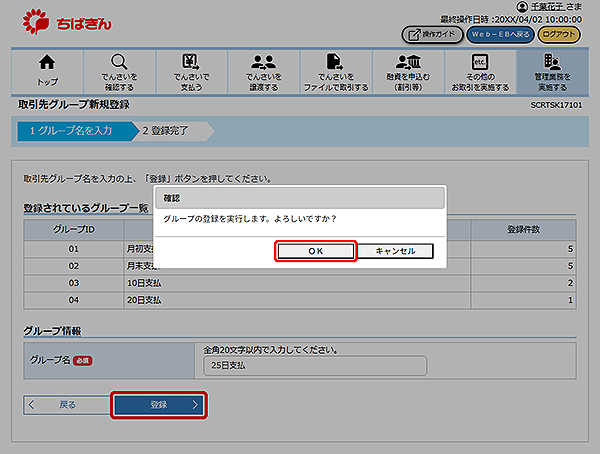Click the building-and-person admin icon

pos(552,62)
